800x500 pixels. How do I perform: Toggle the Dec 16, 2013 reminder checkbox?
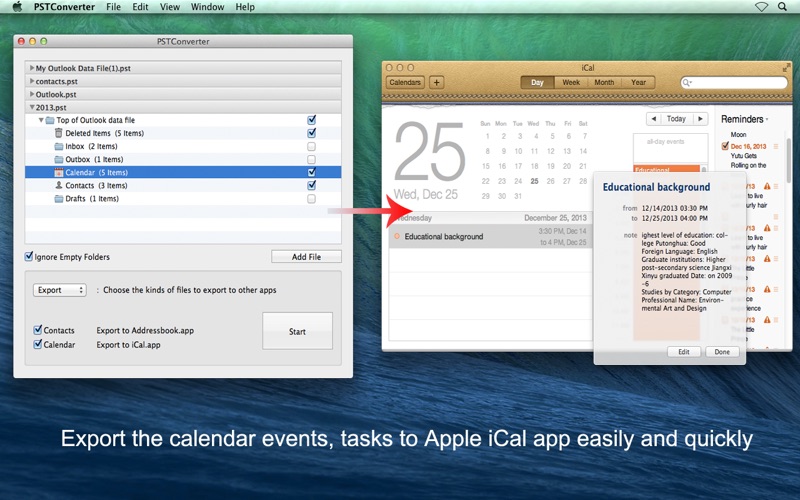pos(725,146)
